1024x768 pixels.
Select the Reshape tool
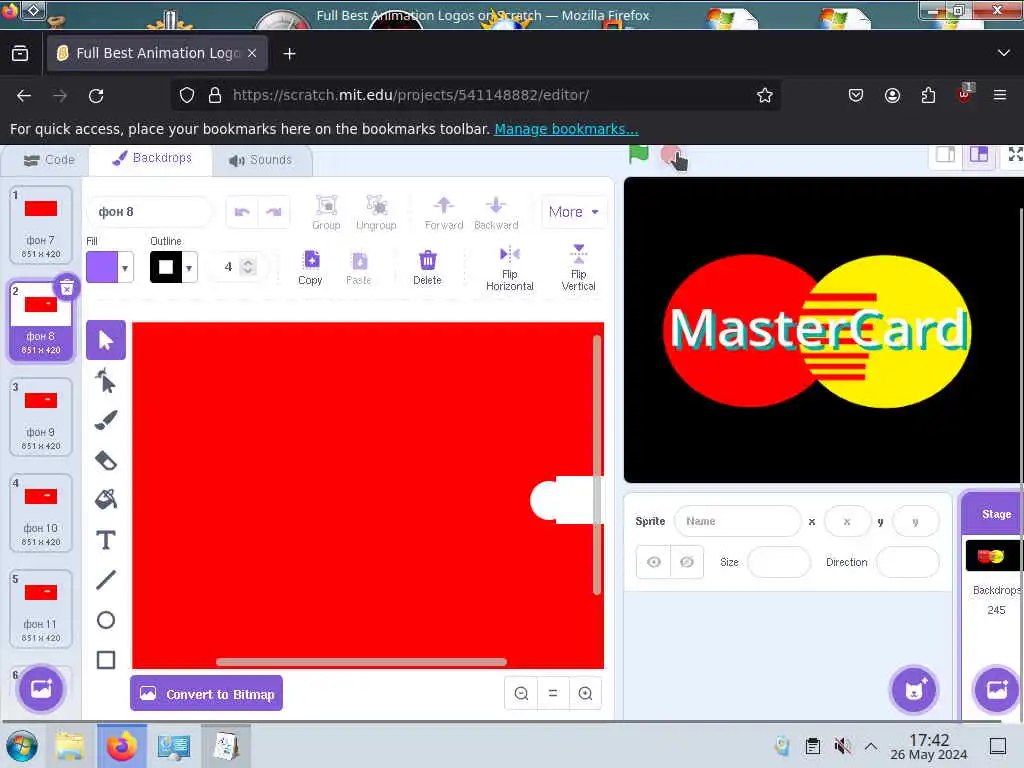tap(106, 381)
